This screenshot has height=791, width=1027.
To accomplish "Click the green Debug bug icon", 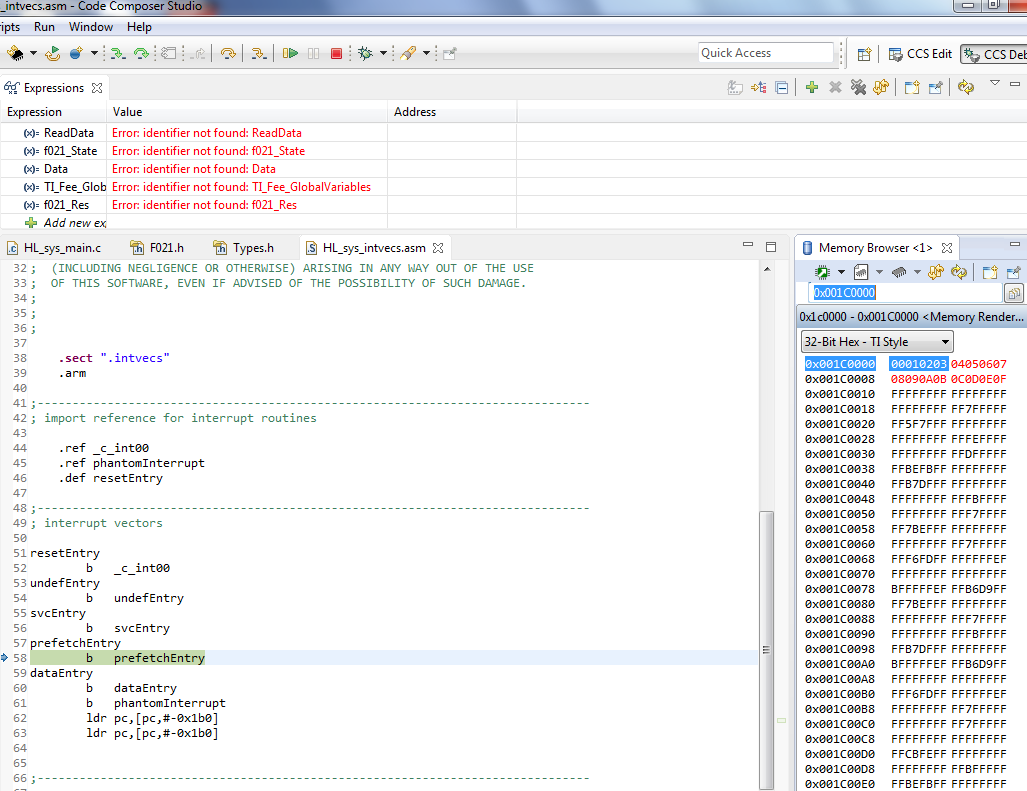I will (x=365, y=53).
